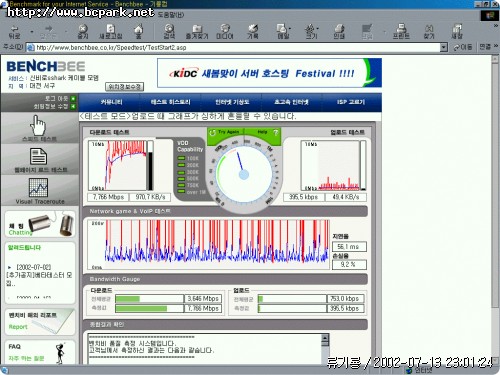The image size is (500, 375).
Task: Expand the Back button history arrow
Action: [x=32, y=32]
